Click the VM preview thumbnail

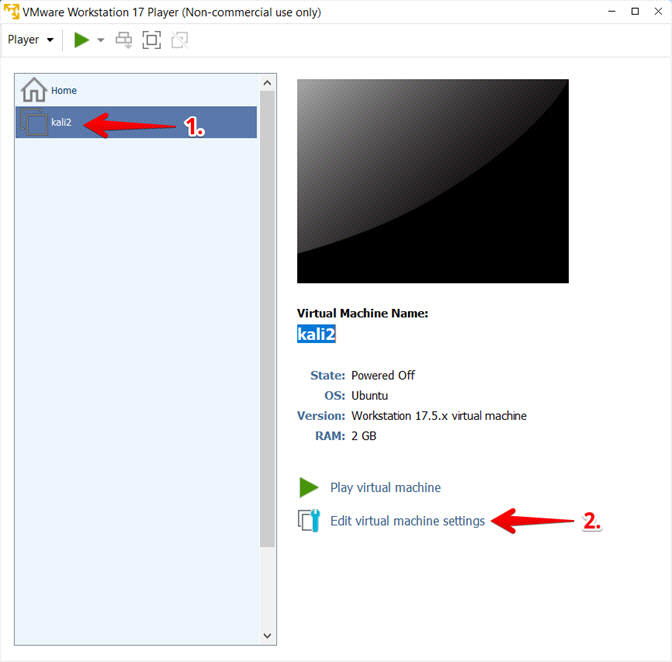click(433, 181)
